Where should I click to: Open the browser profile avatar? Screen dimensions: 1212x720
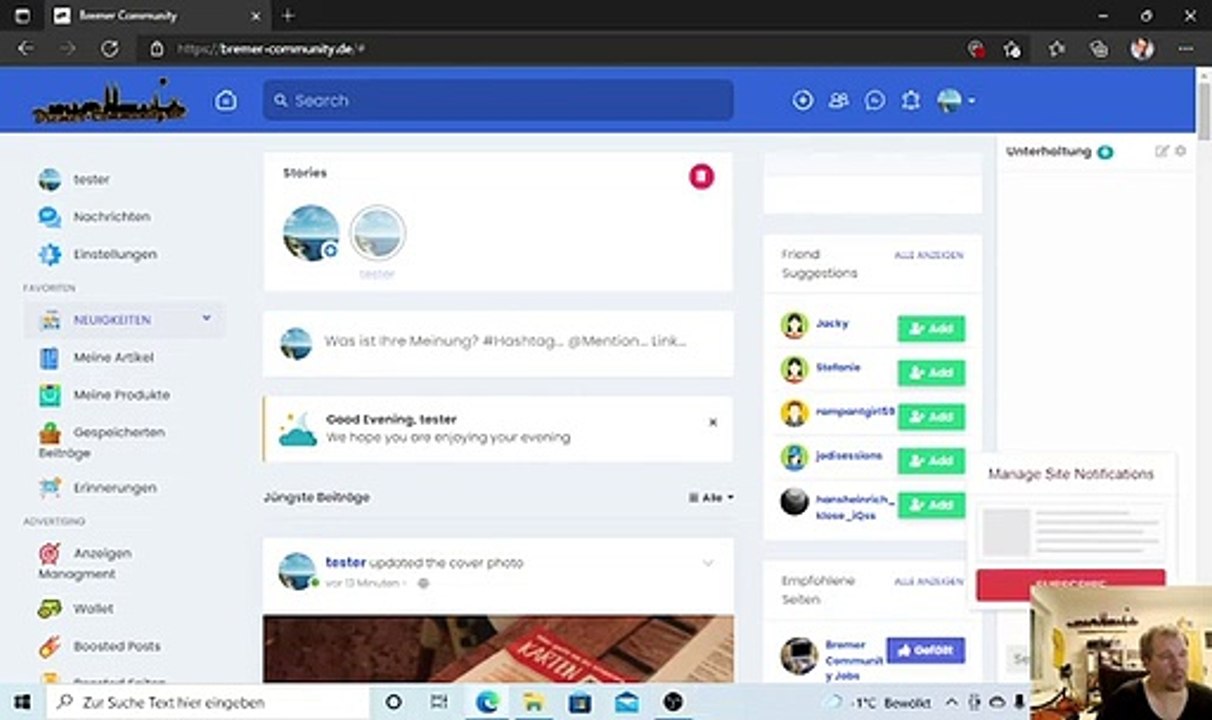pyautogui.click(x=1142, y=48)
